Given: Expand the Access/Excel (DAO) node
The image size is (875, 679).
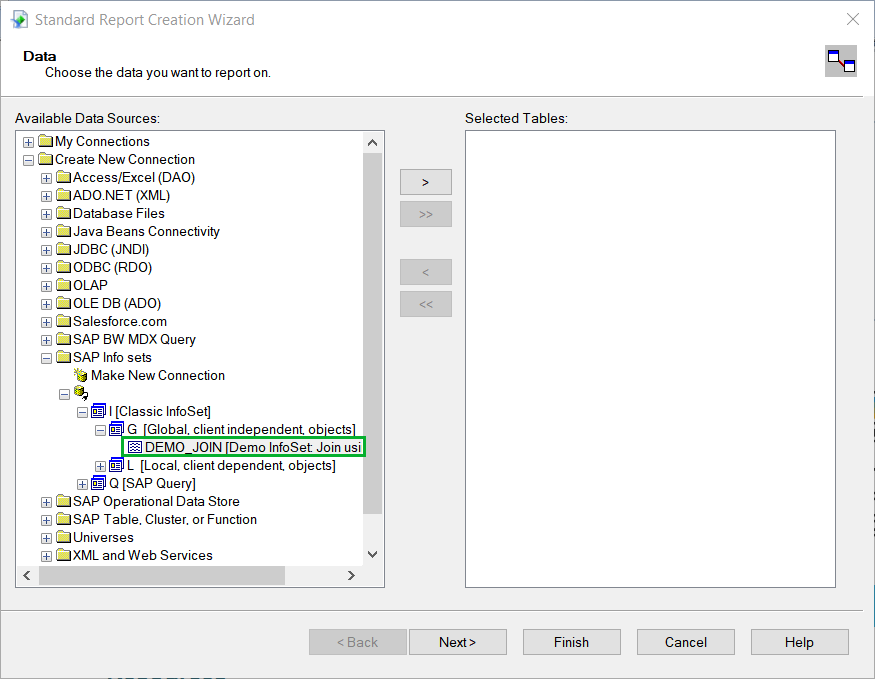Looking at the screenshot, I should coord(46,179).
